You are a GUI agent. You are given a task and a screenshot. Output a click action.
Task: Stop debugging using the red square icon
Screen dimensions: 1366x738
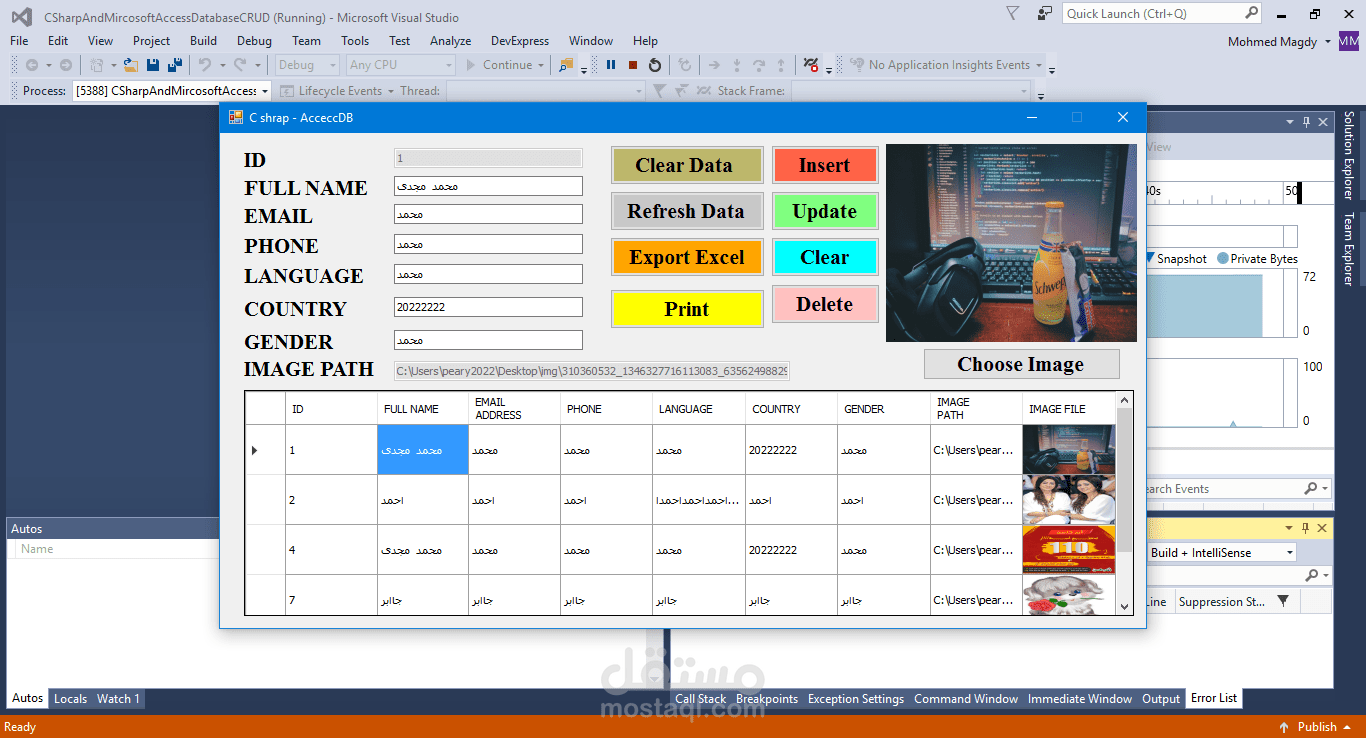pyautogui.click(x=632, y=64)
